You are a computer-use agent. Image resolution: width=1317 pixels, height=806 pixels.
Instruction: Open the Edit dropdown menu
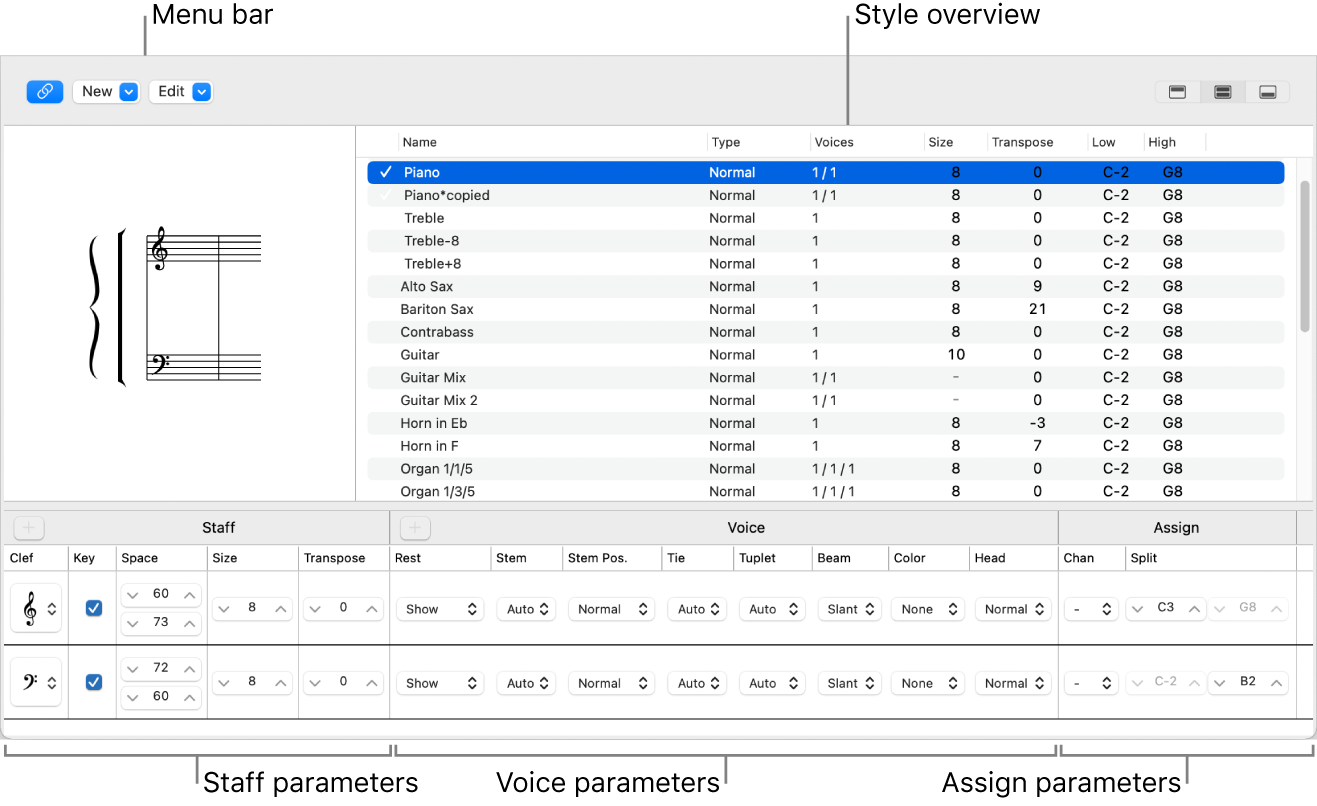[x=181, y=91]
